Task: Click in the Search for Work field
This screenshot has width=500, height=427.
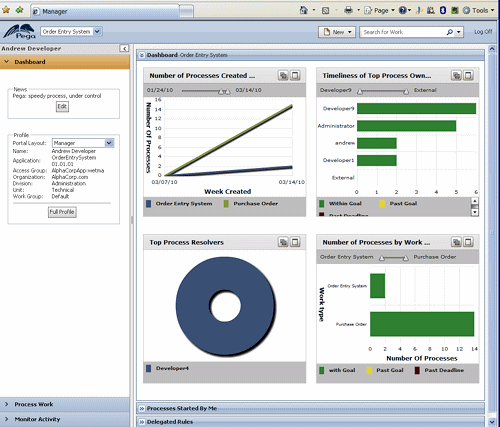Action: (x=403, y=32)
